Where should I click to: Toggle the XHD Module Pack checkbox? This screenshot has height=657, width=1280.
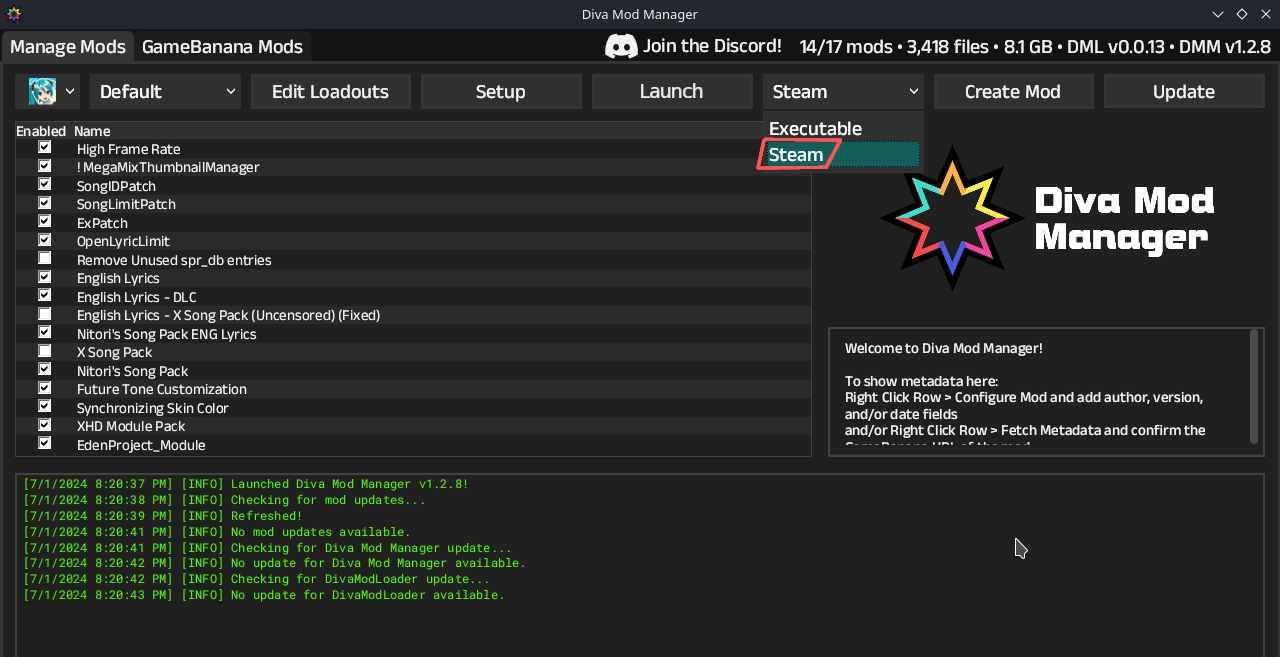45,424
